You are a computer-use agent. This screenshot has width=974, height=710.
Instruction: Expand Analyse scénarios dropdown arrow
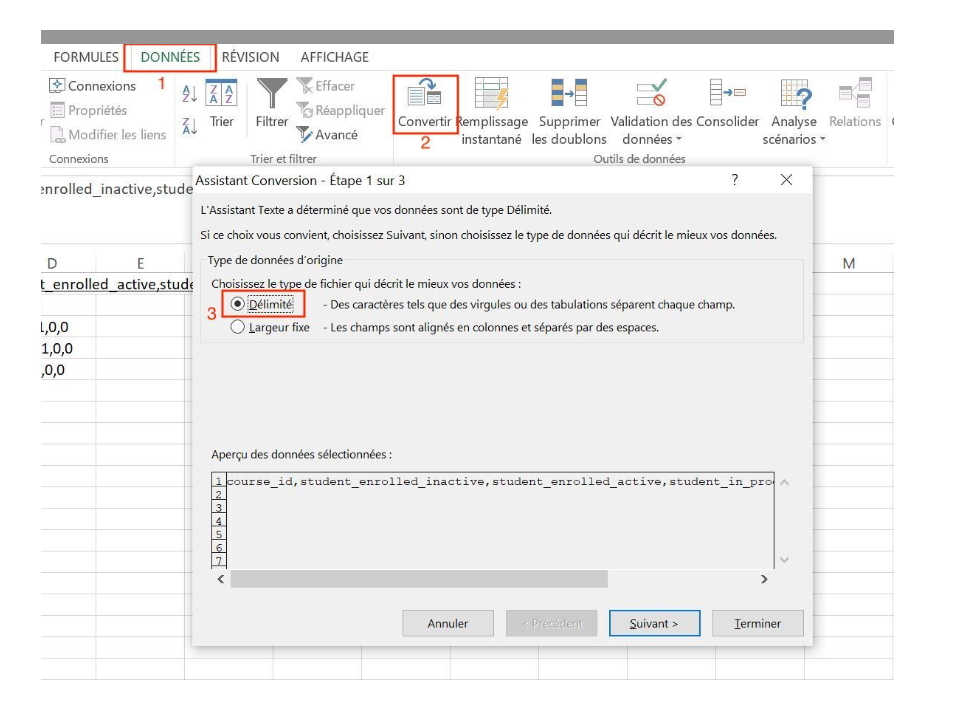(x=822, y=140)
